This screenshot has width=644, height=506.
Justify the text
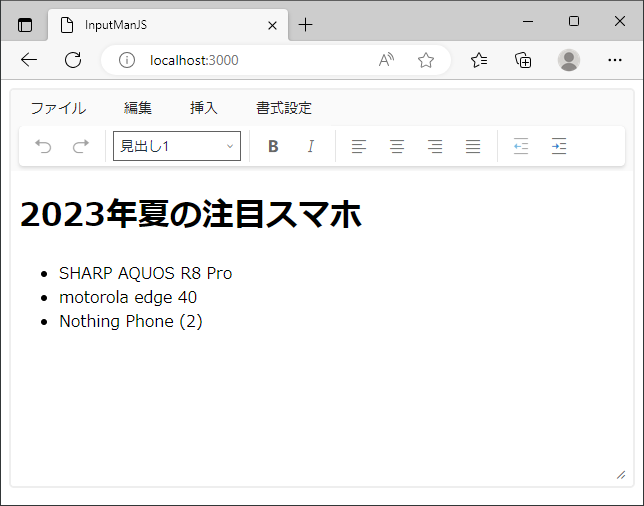[473, 146]
